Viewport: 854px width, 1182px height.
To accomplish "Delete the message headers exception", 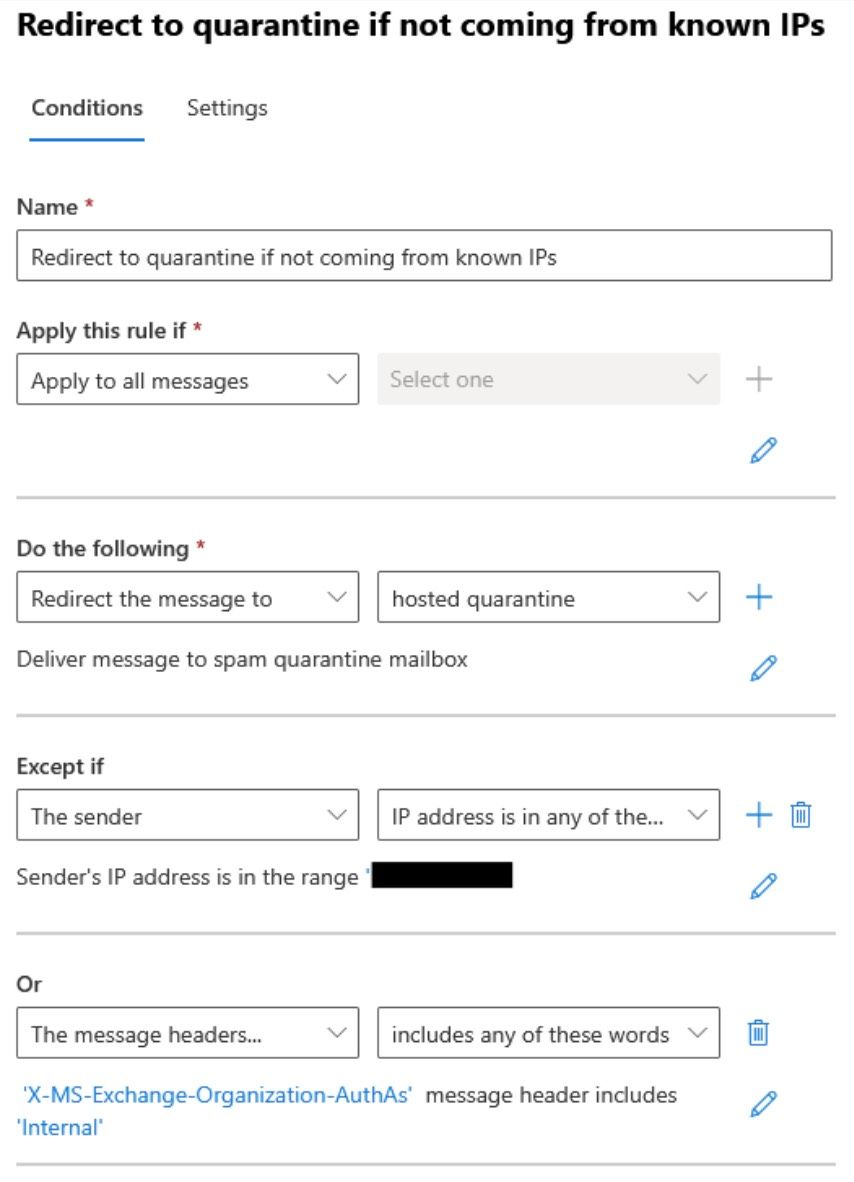I will coord(758,1033).
